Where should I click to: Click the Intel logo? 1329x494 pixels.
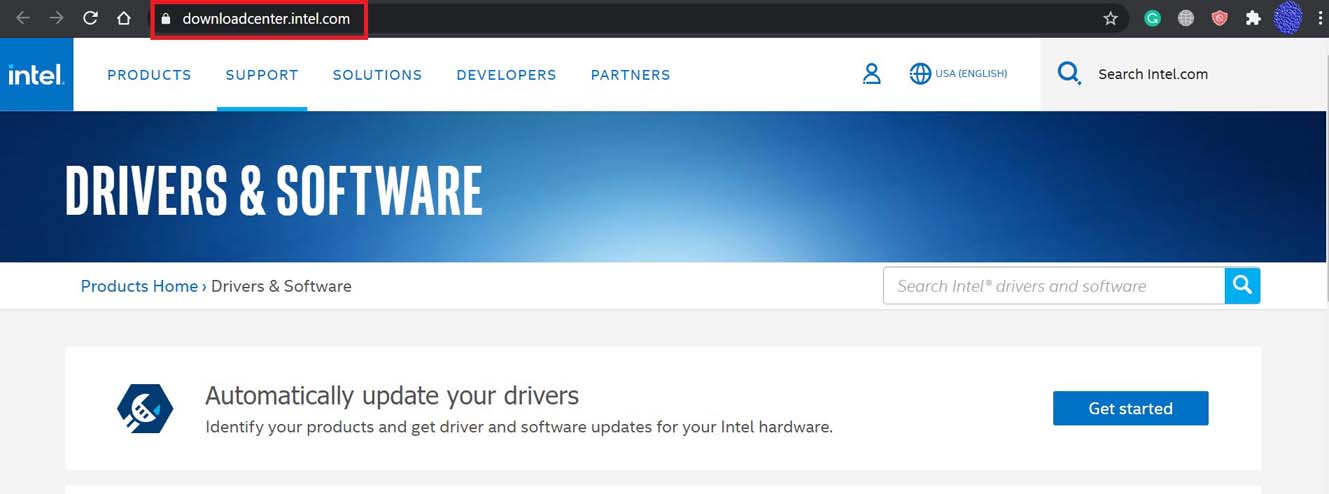click(x=36, y=74)
